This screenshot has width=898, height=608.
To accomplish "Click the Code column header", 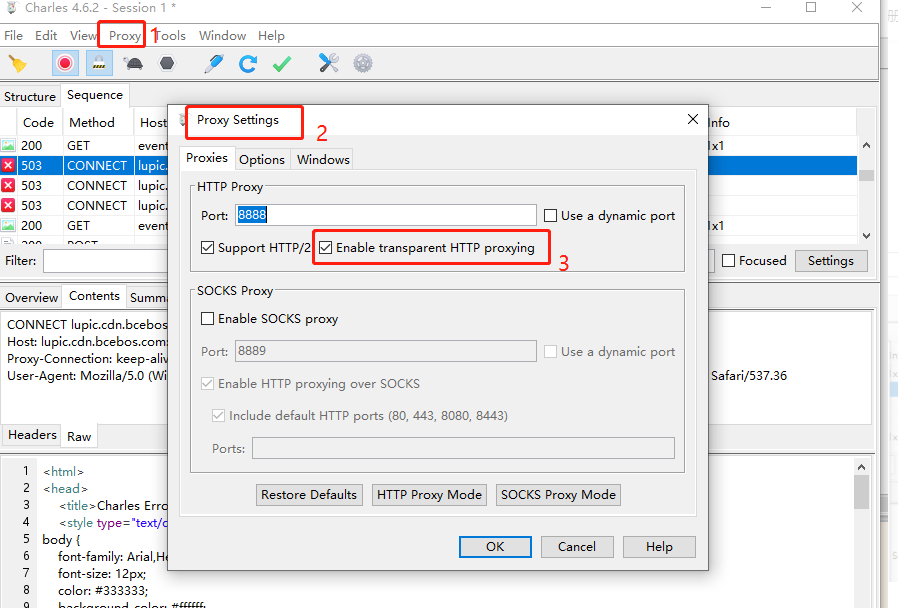I will 38,123.
